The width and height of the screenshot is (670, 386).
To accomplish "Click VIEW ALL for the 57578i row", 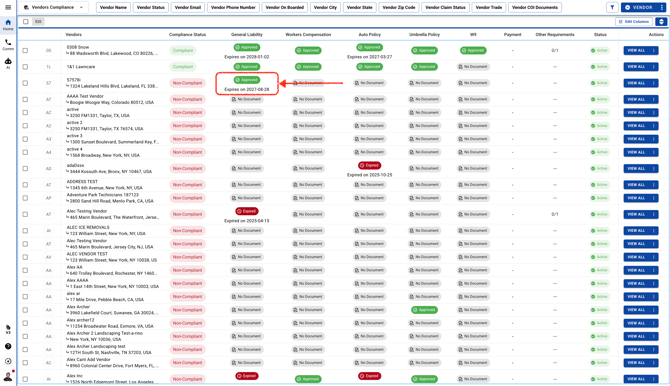I will point(636,83).
